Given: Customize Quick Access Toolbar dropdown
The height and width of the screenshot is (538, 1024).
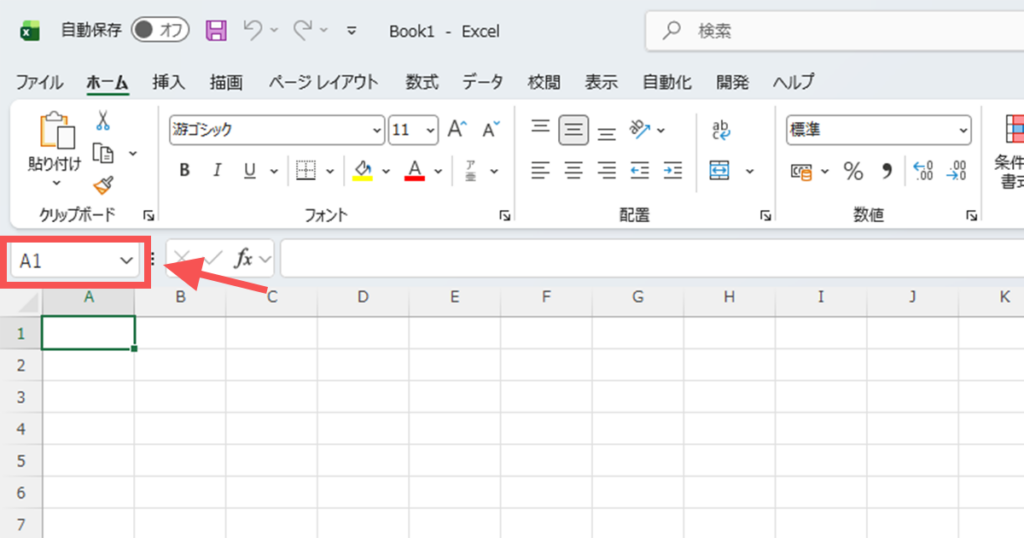Looking at the screenshot, I should (x=351, y=31).
